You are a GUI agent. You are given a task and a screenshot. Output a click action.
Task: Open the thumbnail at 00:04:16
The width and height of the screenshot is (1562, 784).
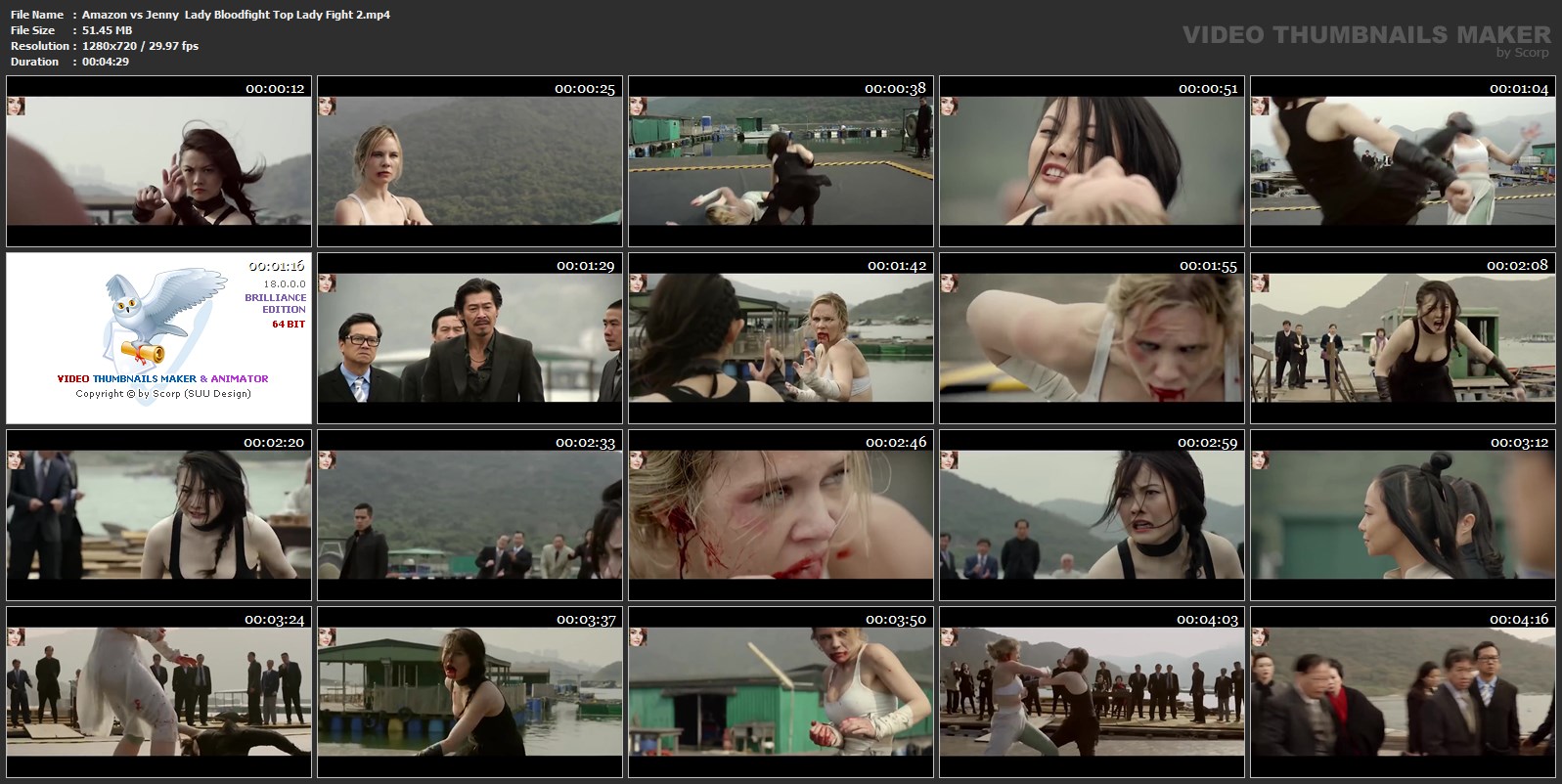1403,692
